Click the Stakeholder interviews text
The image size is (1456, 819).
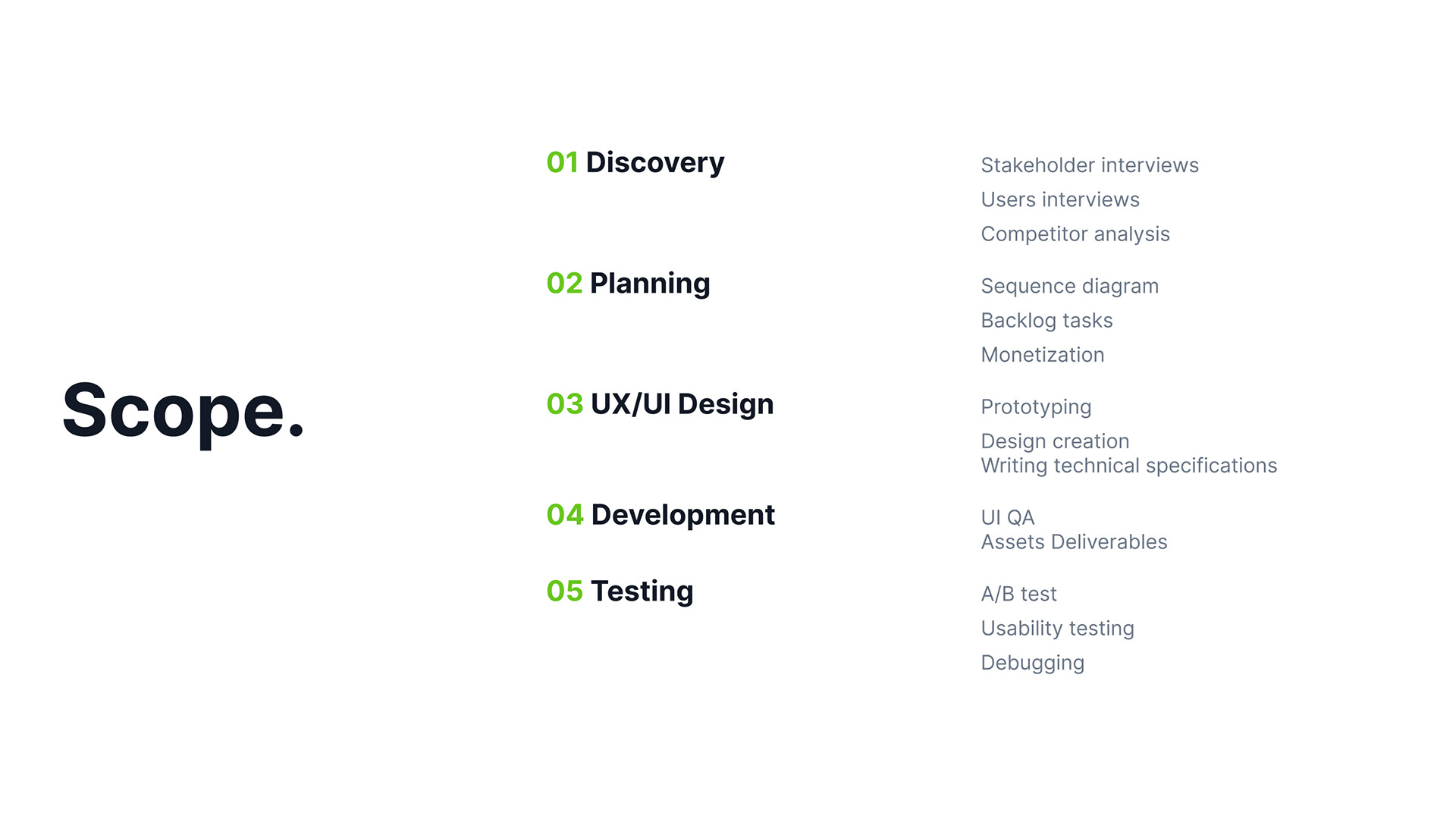[1089, 165]
